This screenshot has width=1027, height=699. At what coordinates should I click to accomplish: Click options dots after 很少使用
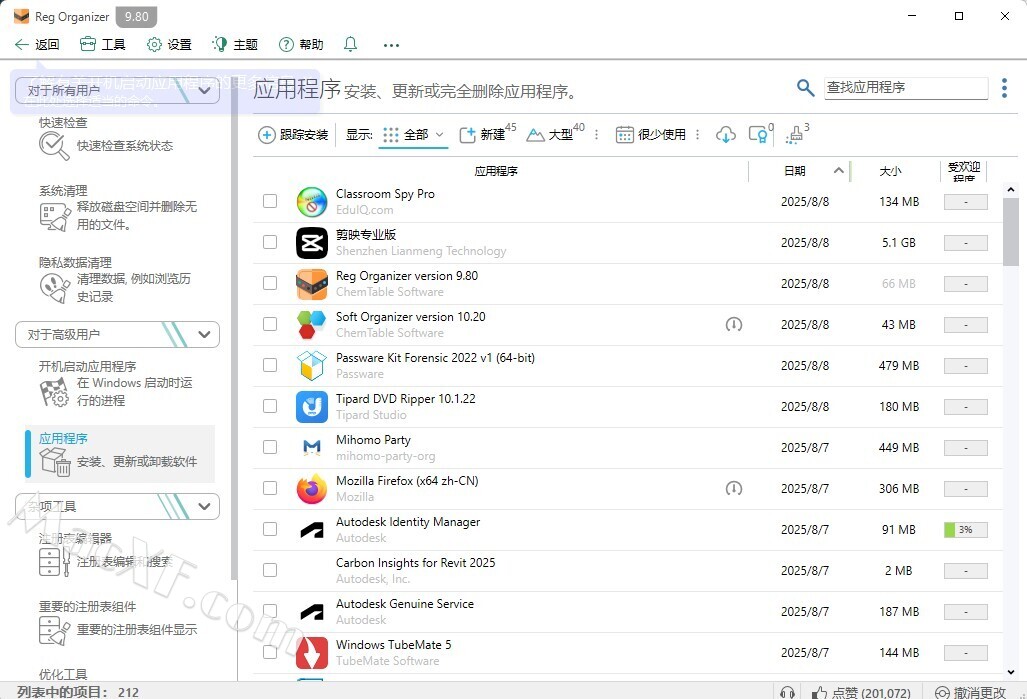698,134
